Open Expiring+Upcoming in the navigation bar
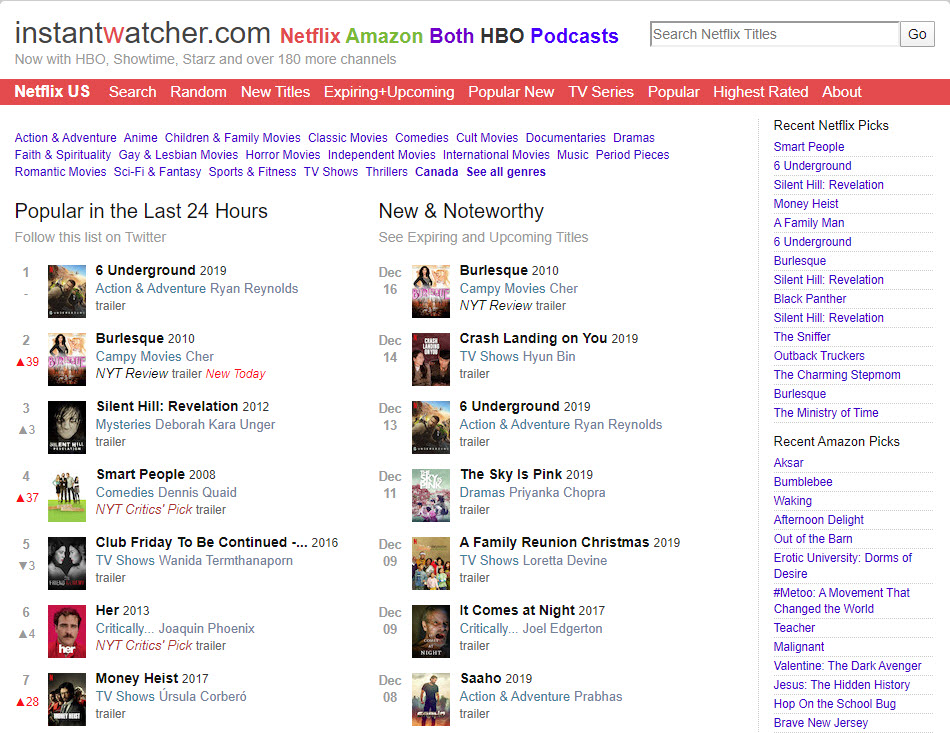The height and width of the screenshot is (733, 950). pyautogui.click(x=389, y=92)
